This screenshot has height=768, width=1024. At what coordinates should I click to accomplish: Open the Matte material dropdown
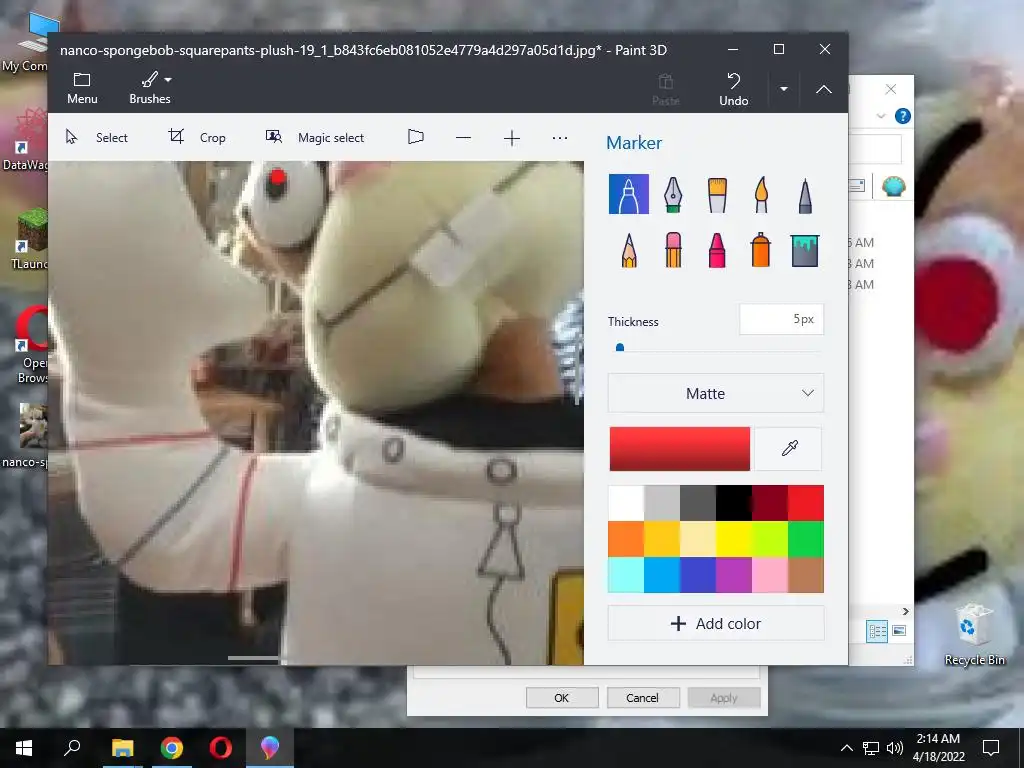pyautogui.click(x=716, y=393)
